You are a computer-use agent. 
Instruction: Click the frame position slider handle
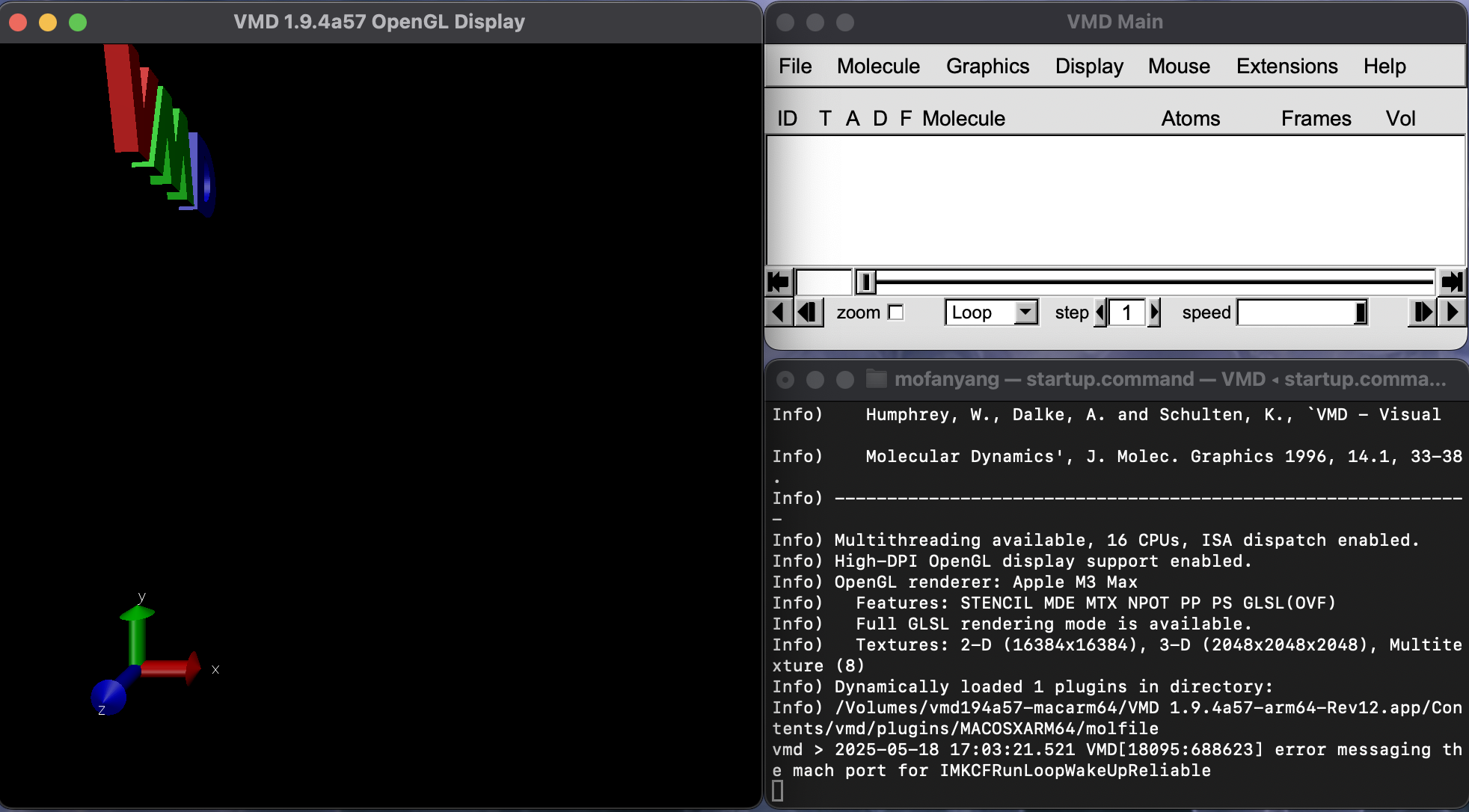point(865,282)
